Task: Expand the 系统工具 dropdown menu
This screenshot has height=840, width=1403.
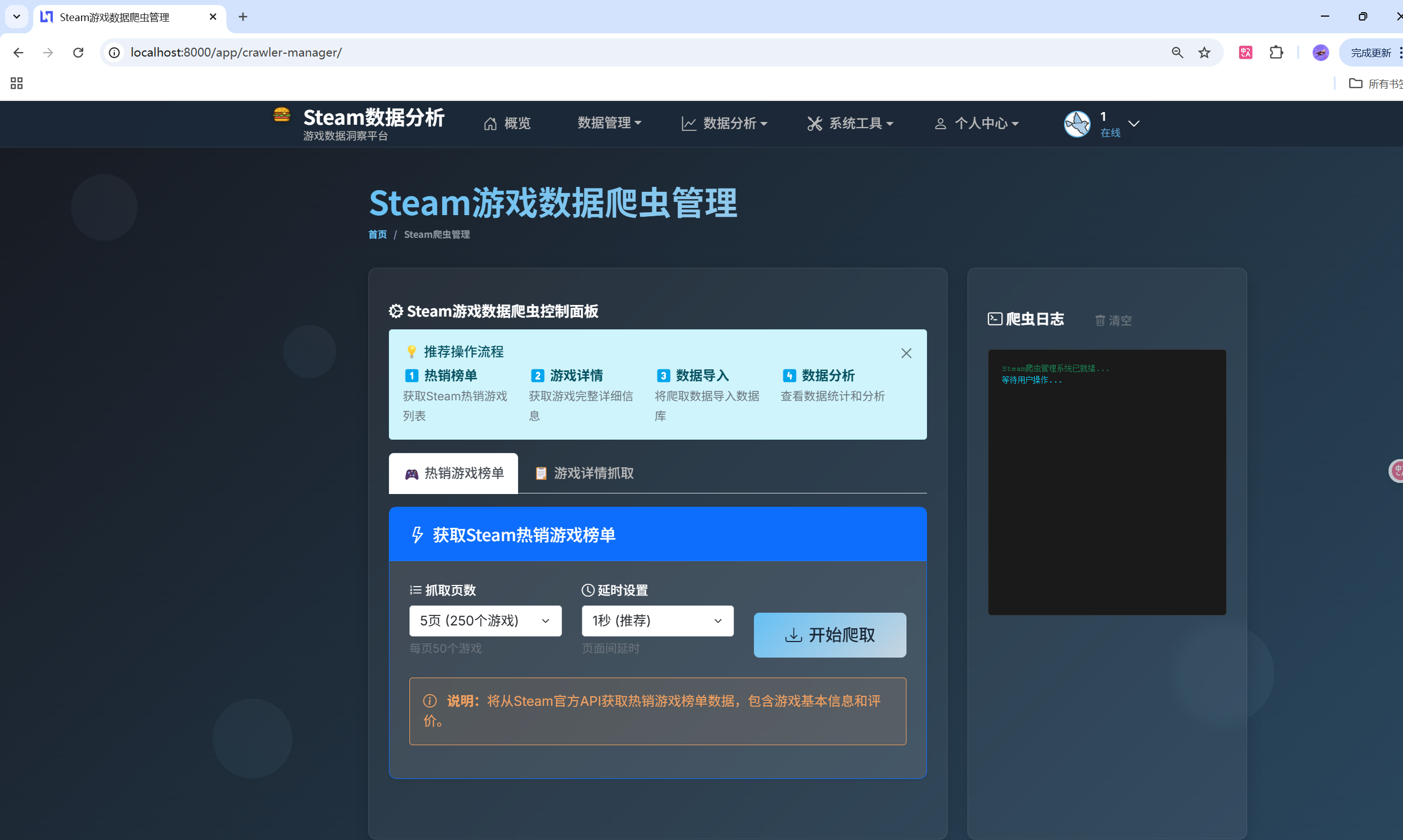Action: (850, 124)
